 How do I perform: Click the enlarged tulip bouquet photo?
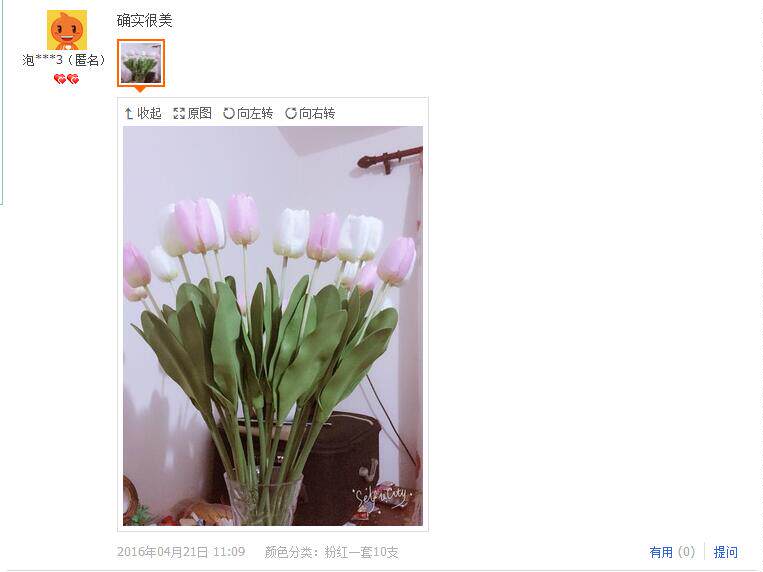273,326
